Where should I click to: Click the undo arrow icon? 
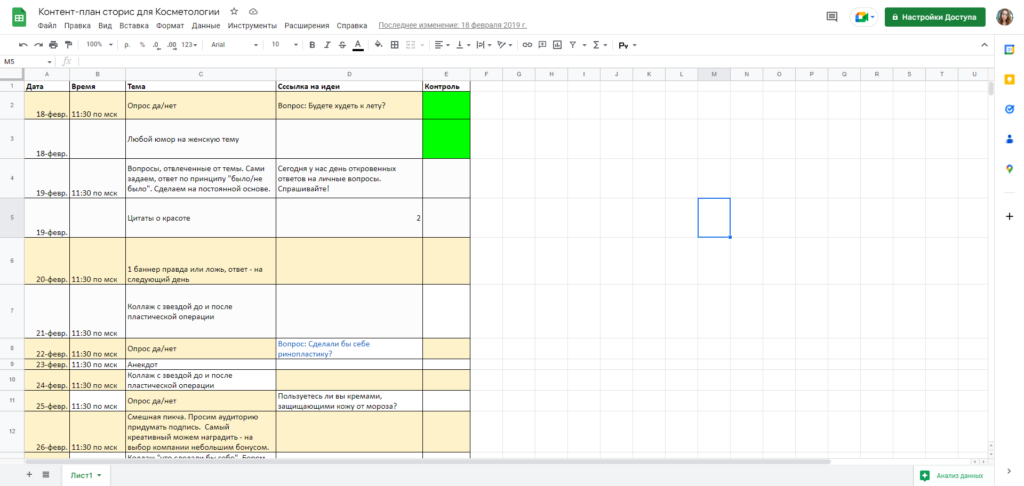pyautogui.click(x=23, y=45)
